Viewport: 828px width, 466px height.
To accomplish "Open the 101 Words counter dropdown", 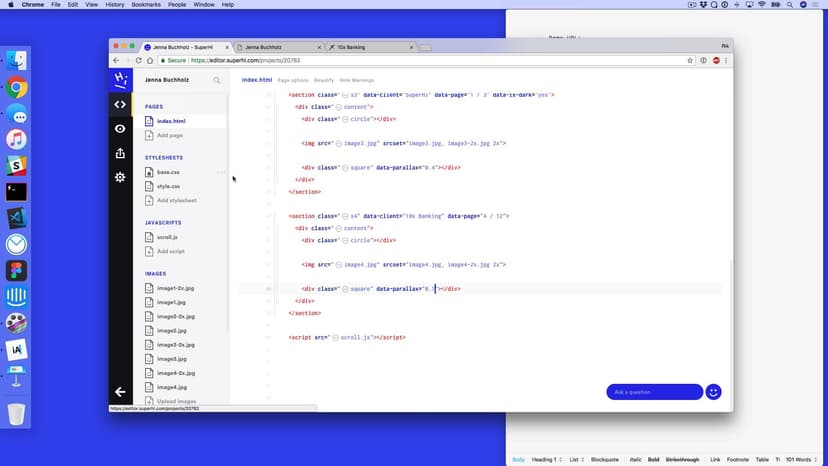I will [801, 459].
